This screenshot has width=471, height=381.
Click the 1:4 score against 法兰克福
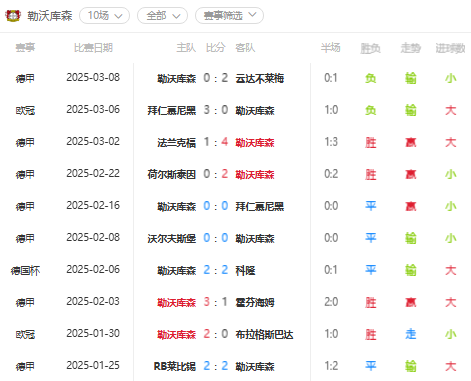coord(216,142)
